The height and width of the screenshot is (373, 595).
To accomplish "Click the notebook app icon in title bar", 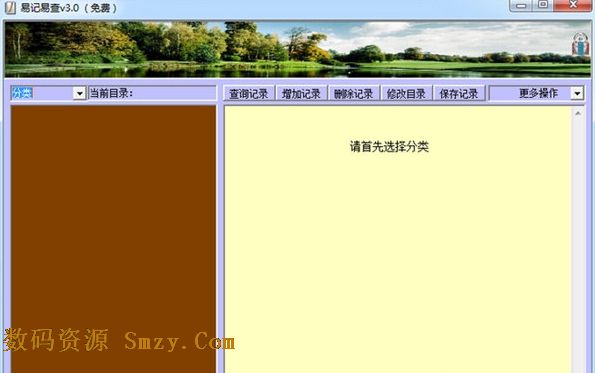I will (10, 8).
